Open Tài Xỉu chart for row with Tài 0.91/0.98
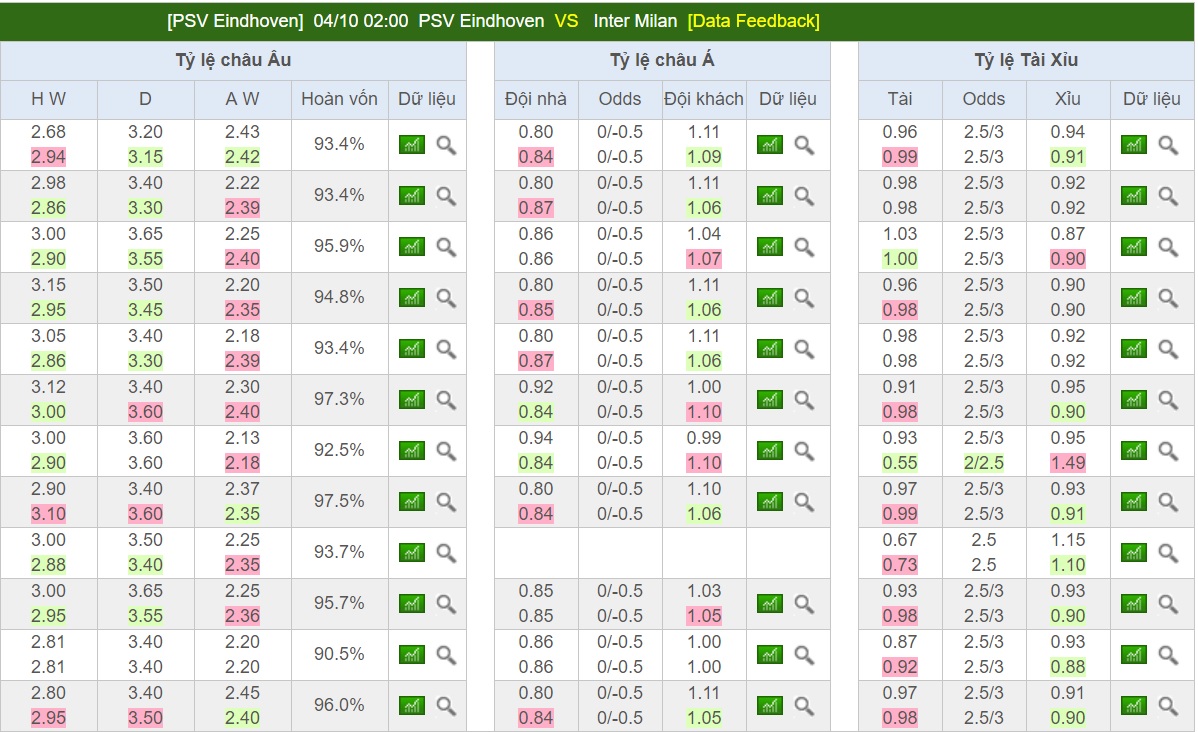Viewport: 1198px width, 732px height. 1134,400
